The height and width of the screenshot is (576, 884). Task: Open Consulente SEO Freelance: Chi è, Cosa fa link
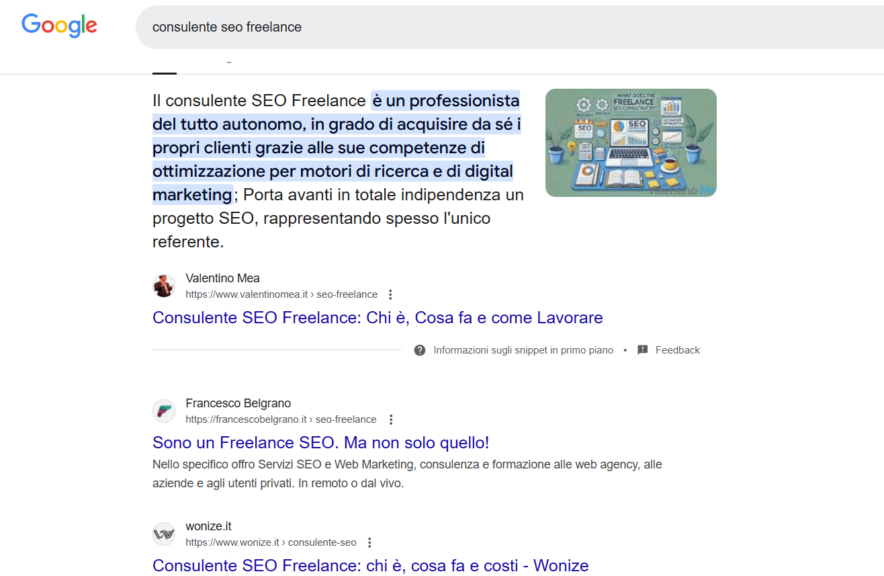click(x=377, y=317)
